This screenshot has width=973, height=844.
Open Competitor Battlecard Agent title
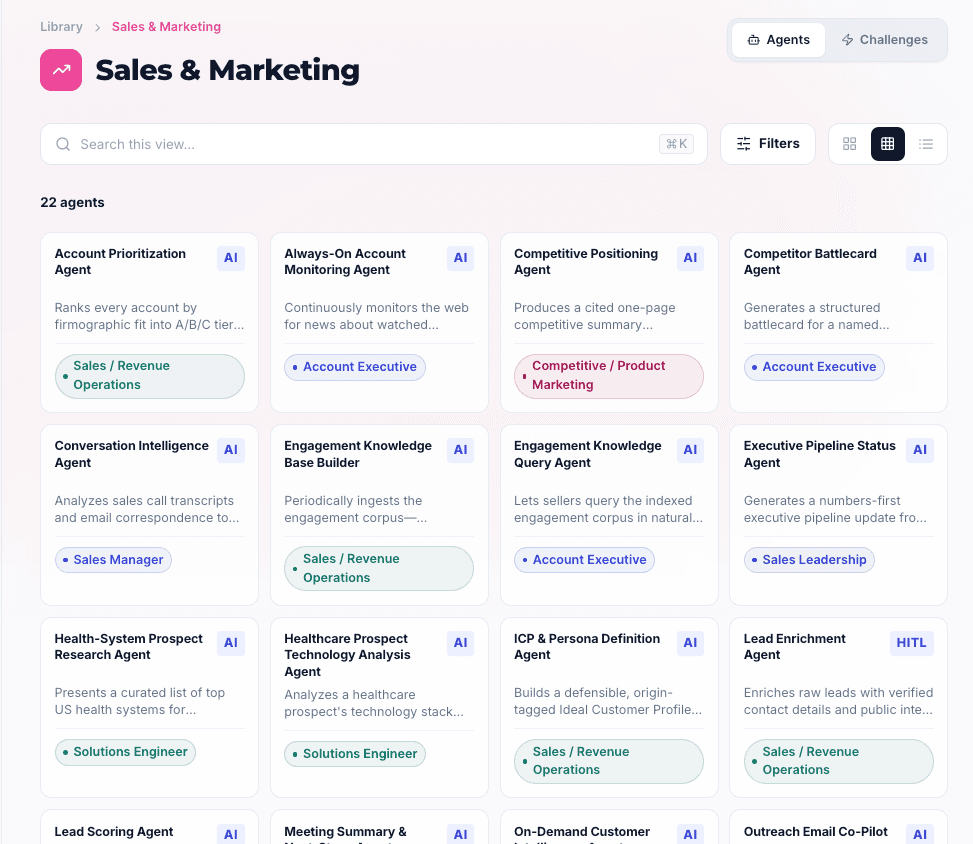click(x=810, y=262)
